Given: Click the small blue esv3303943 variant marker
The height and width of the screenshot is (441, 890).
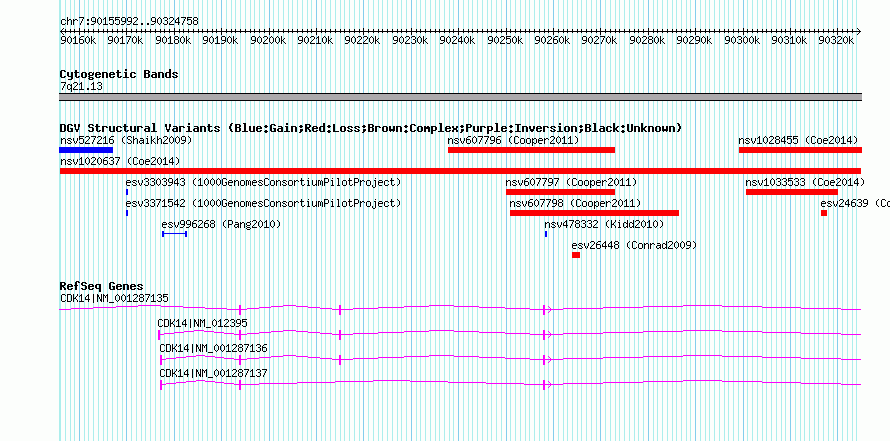Looking at the screenshot, I should 127,192.
